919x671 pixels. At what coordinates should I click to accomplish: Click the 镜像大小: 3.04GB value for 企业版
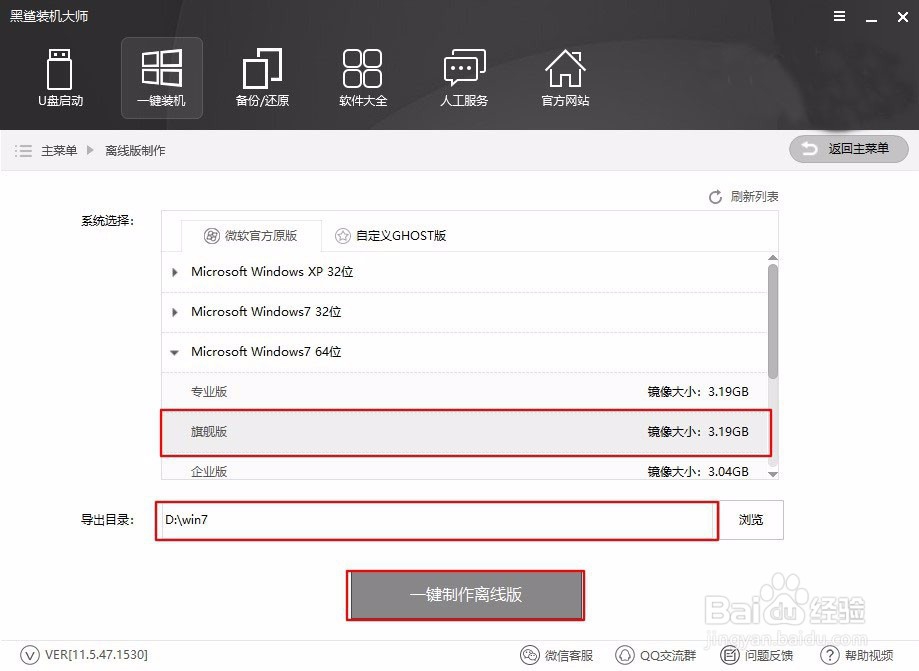[698, 471]
